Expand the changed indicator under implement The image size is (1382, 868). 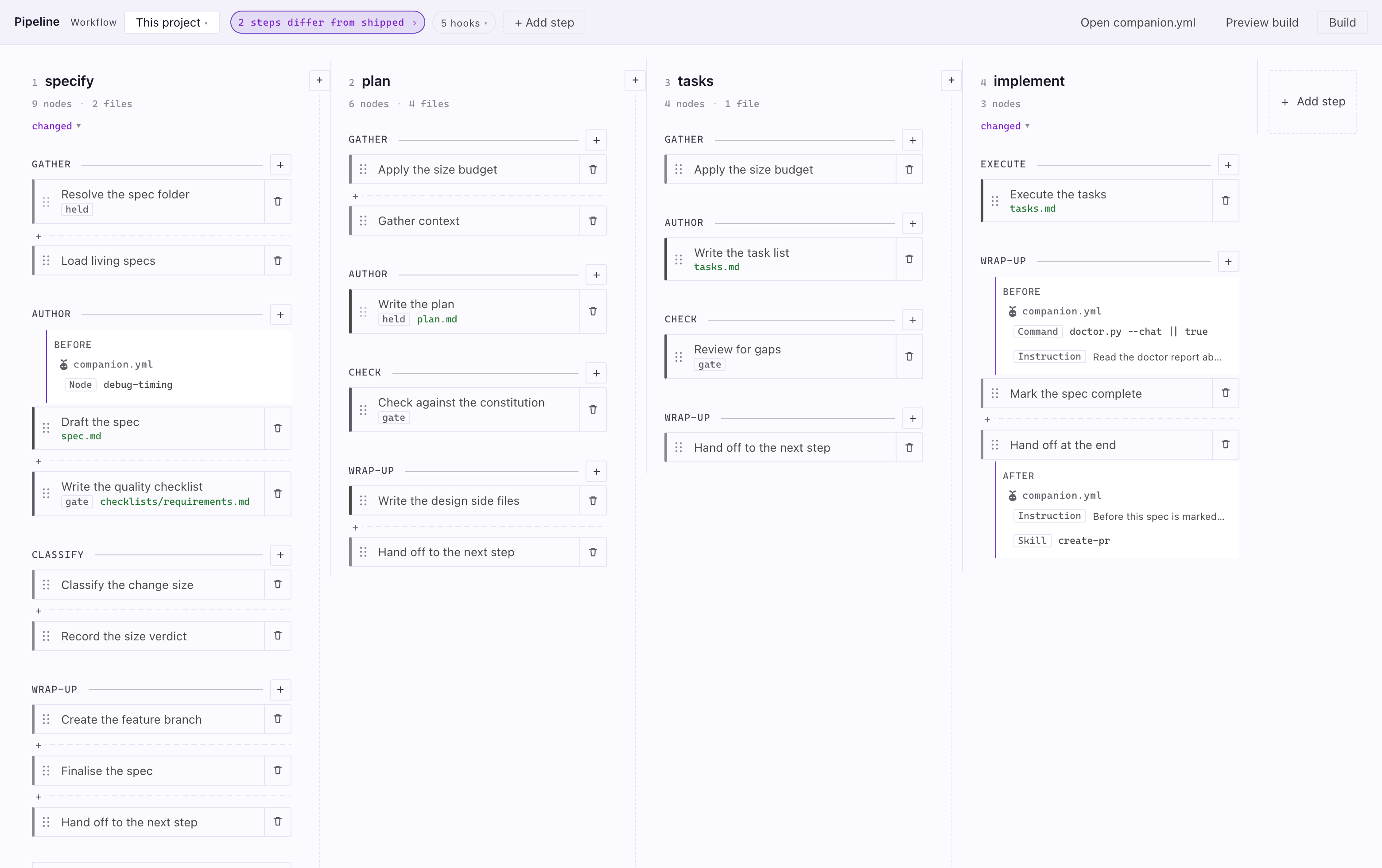click(x=1005, y=126)
